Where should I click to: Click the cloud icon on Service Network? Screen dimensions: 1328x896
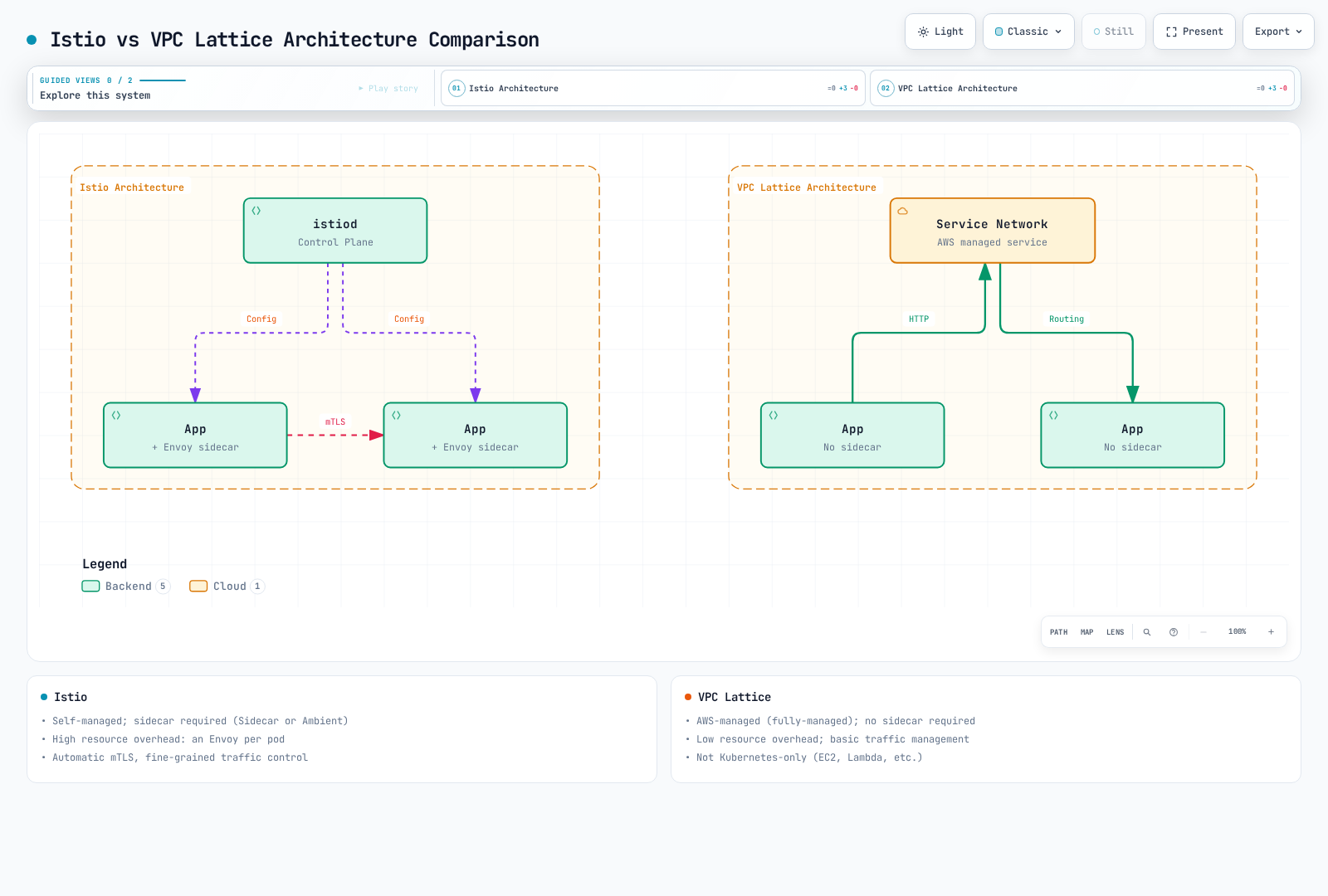pos(903,211)
